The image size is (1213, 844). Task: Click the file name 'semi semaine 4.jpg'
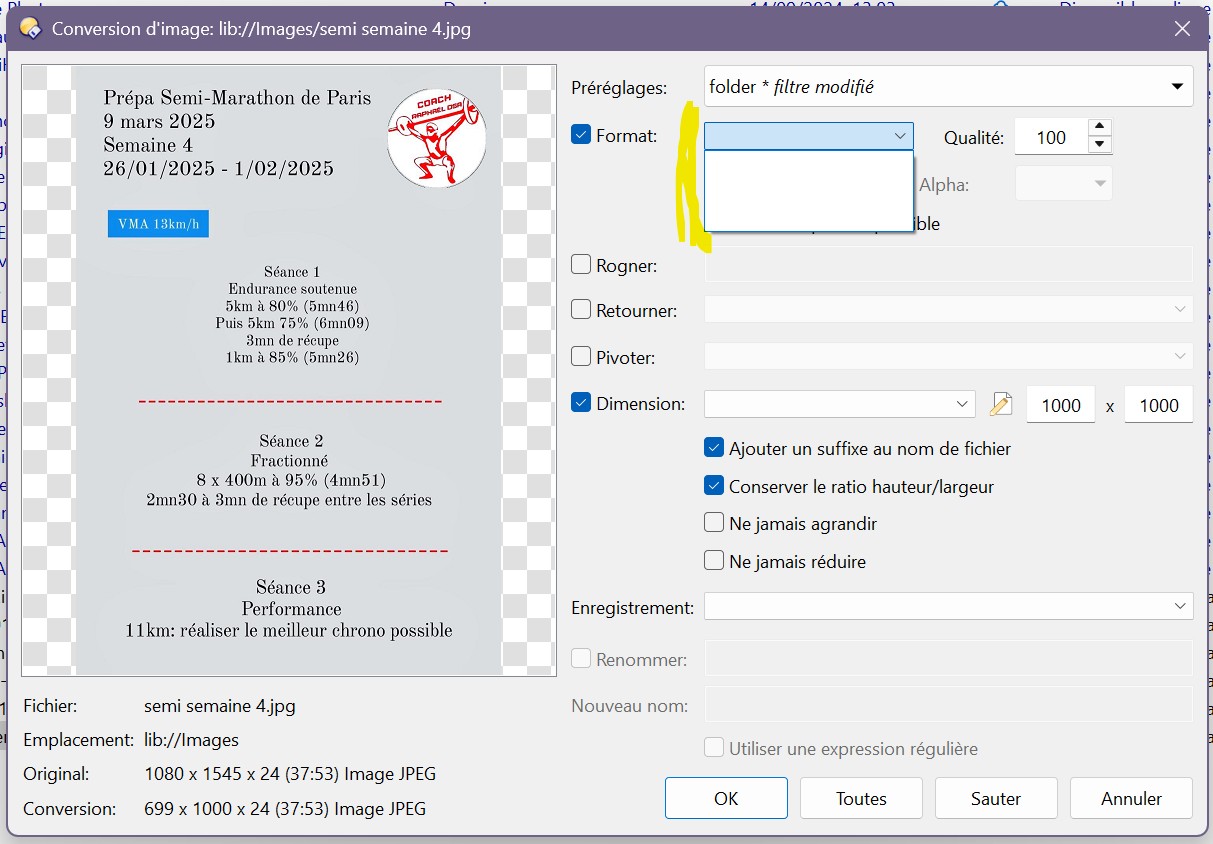[x=220, y=706]
